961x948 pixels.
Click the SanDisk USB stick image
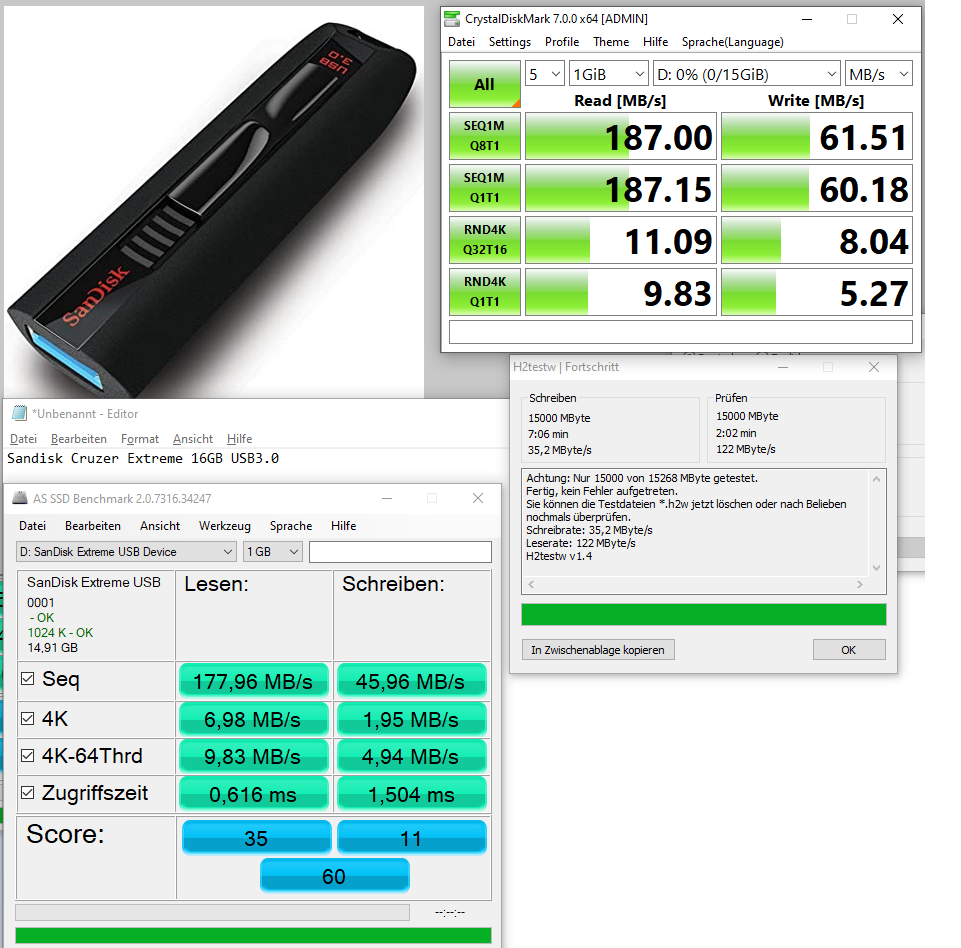(214, 202)
